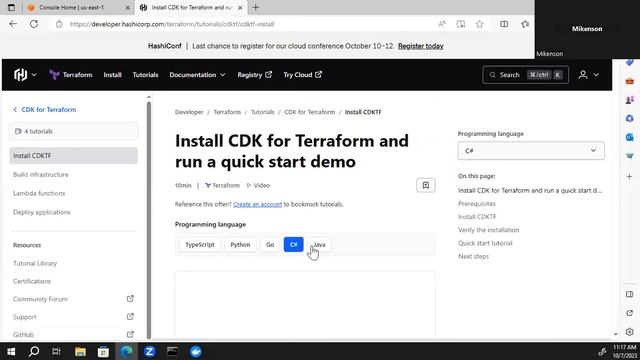Select the C# language tab
Viewport: 640px width, 360px height.
(x=293, y=244)
